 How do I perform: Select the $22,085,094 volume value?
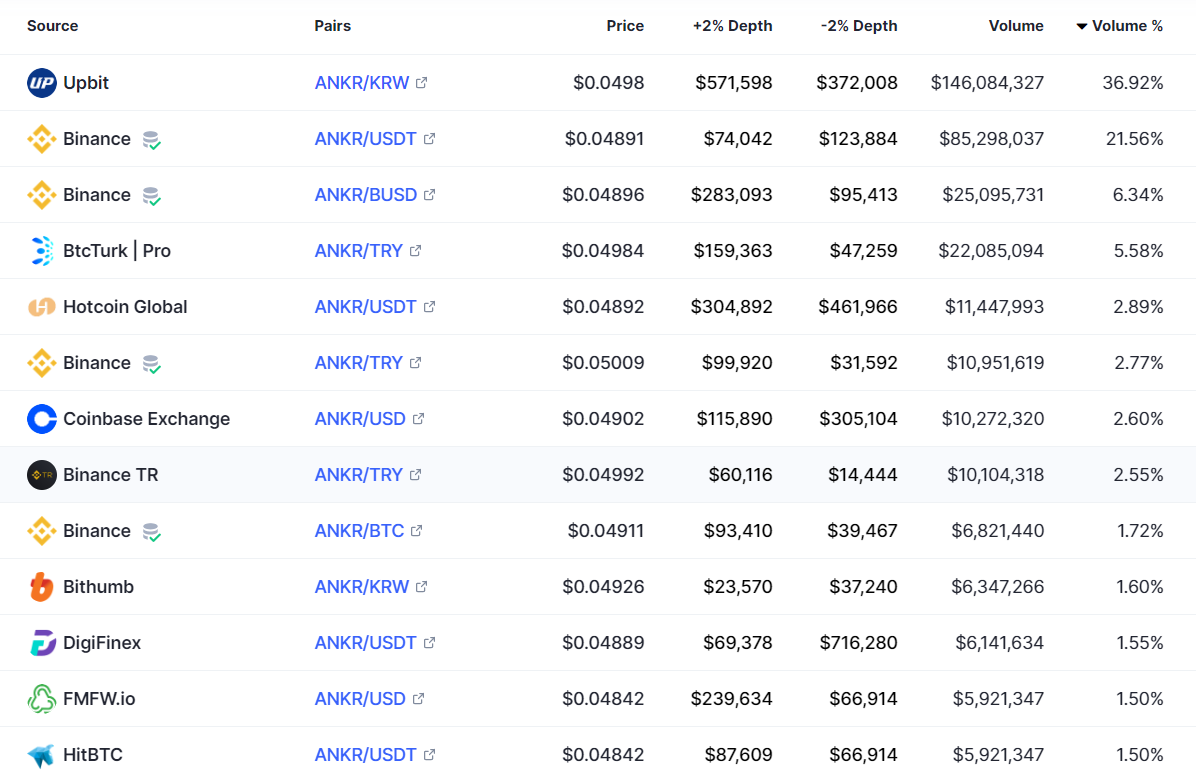(x=991, y=251)
